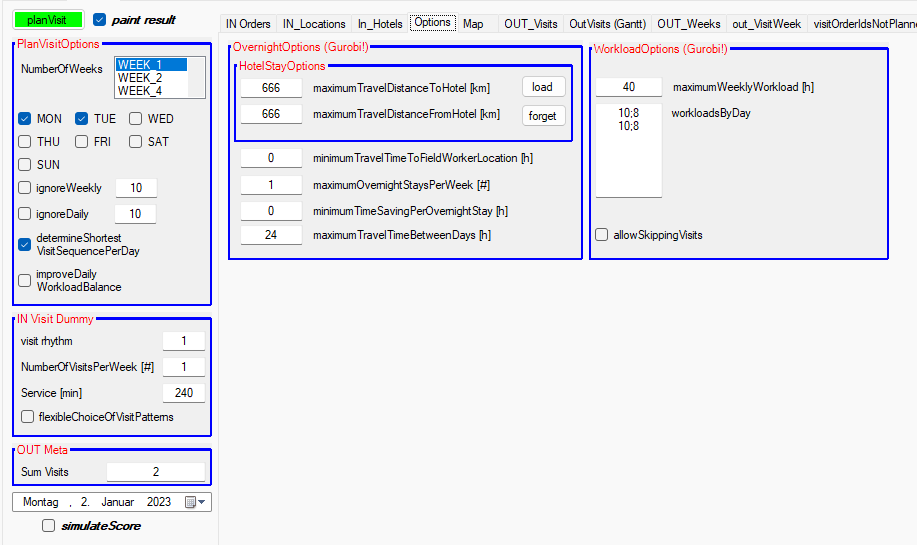Screen dimensions: 917x545
Task: Click the Service [min] input field
Action: tap(184, 393)
